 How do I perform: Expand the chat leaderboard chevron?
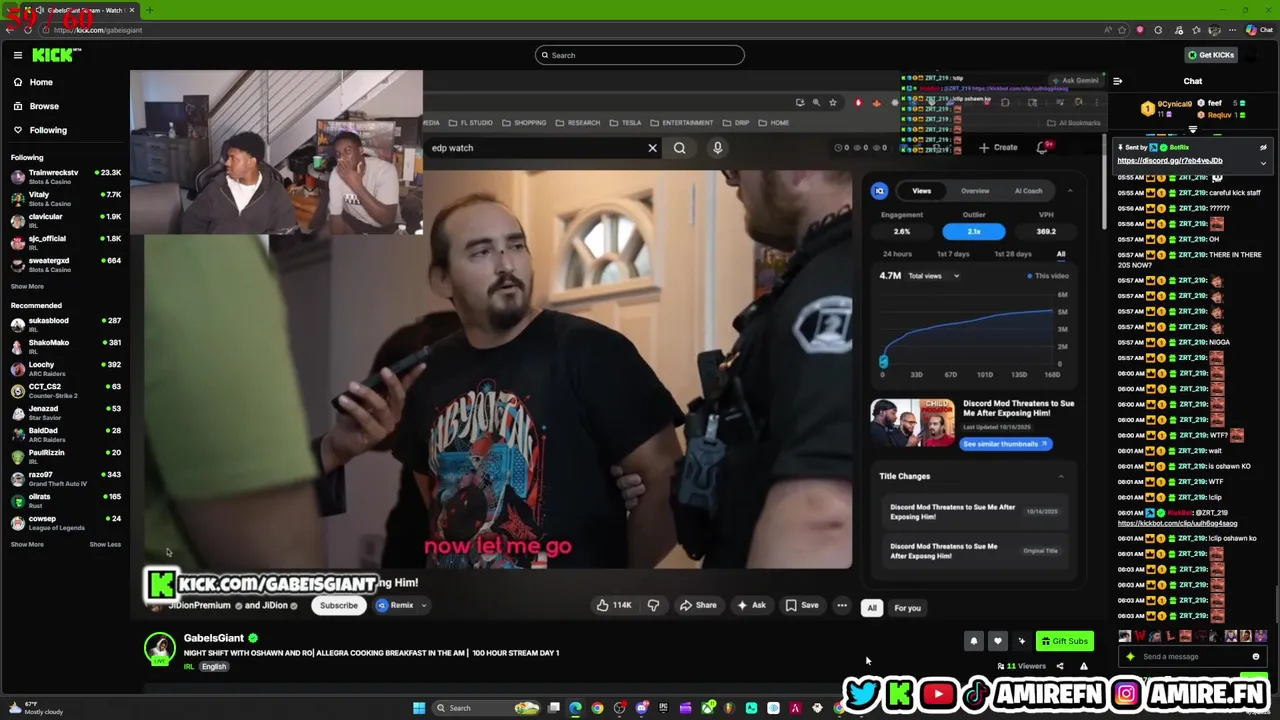pos(1192,130)
